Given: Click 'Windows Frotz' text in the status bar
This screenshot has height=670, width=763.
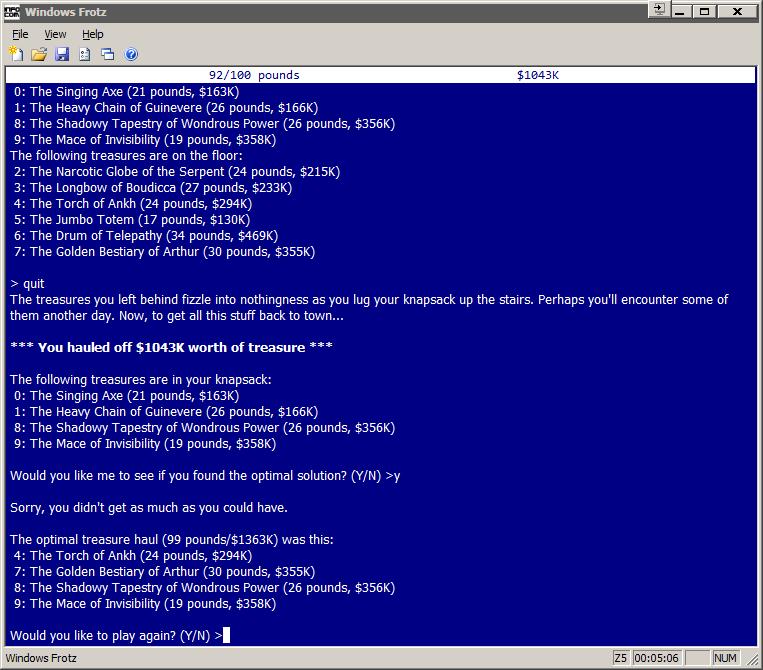Looking at the screenshot, I should click(41, 658).
